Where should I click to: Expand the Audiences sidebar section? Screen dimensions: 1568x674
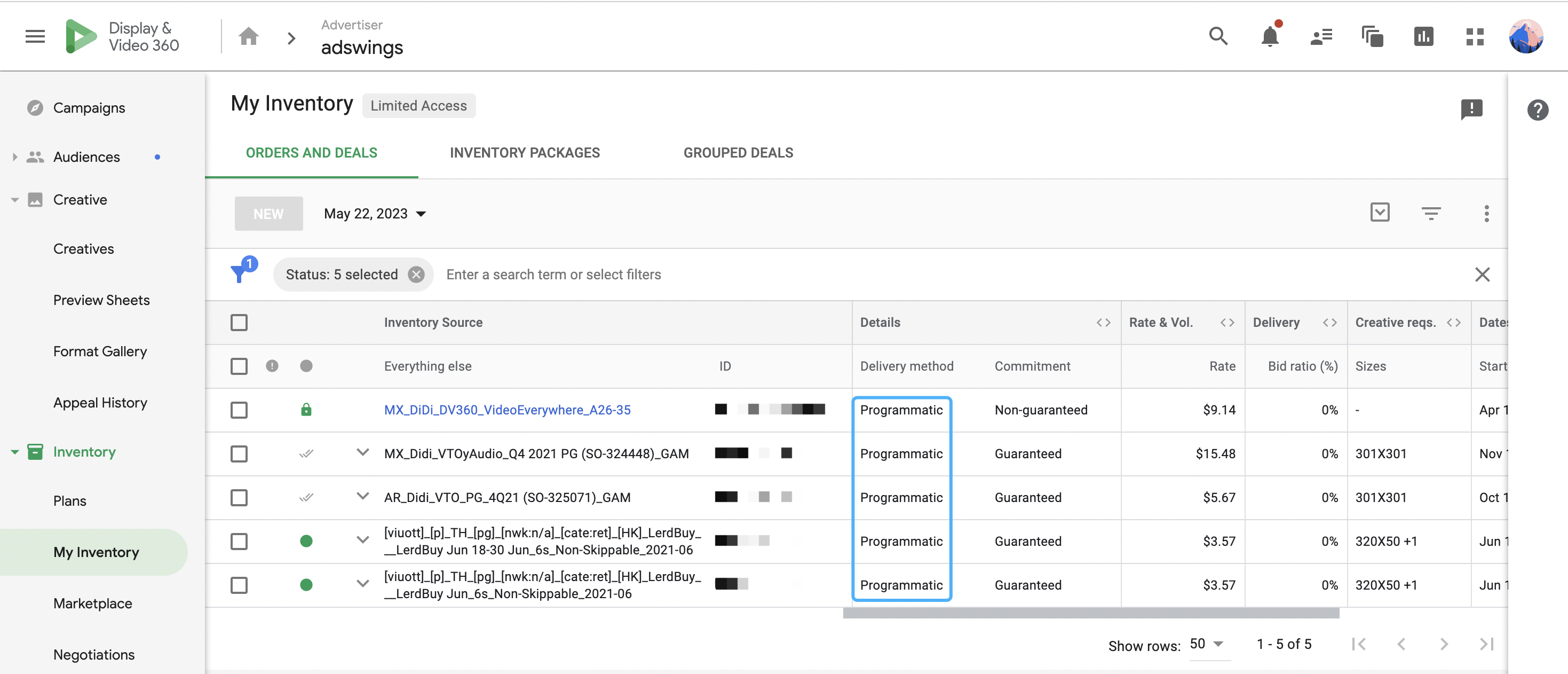pyautogui.click(x=14, y=157)
